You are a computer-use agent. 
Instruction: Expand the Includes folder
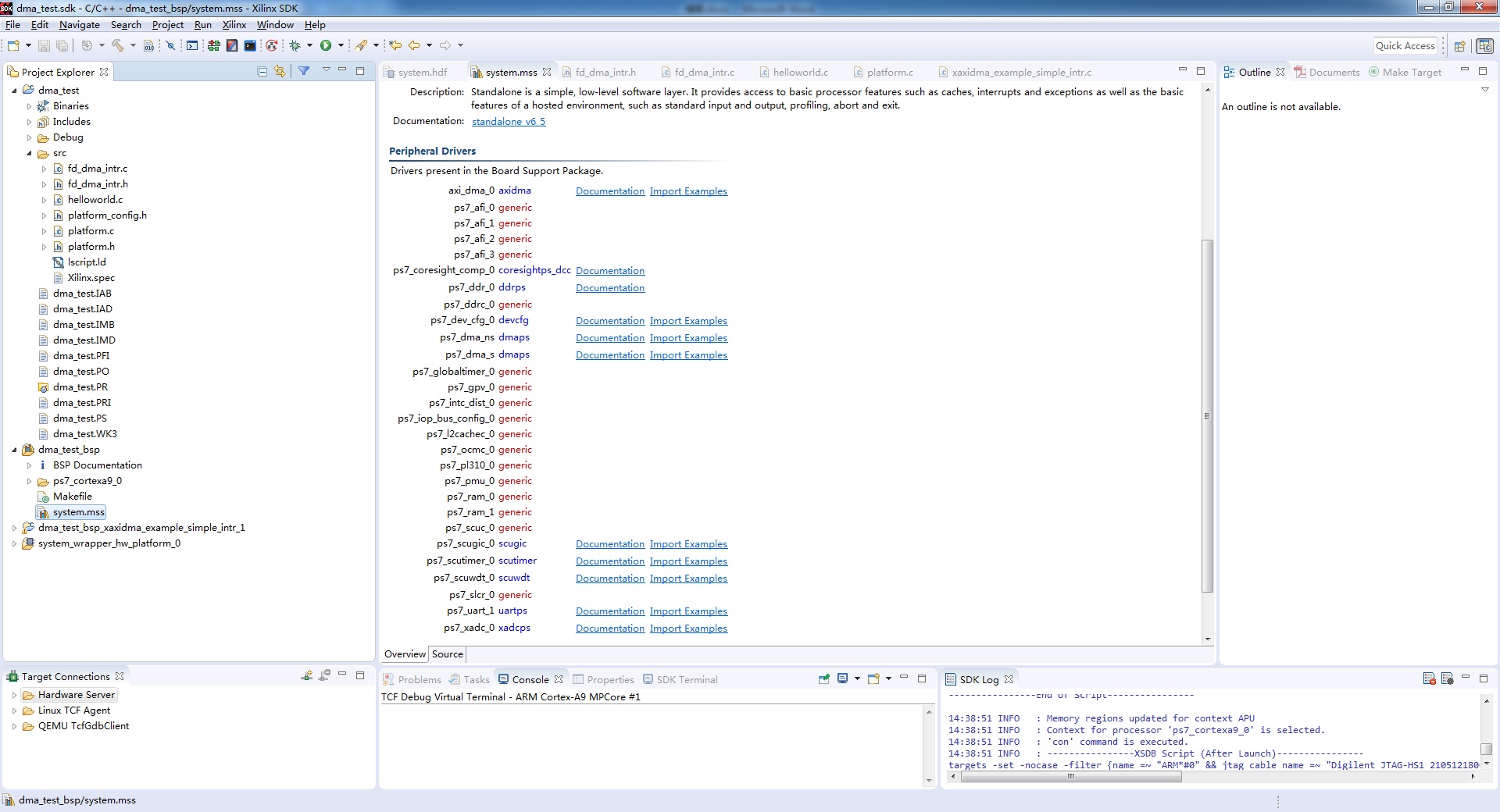tap(29, 122)
